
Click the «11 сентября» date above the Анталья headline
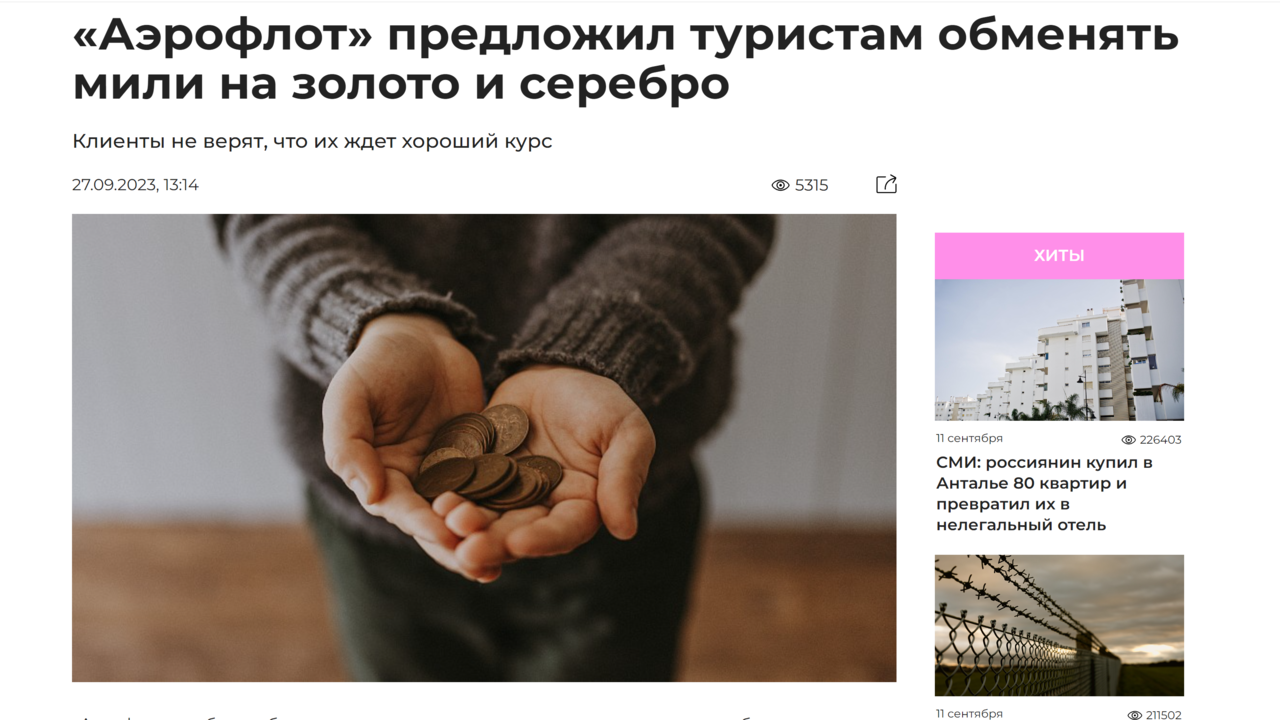[x=969, y=438]
